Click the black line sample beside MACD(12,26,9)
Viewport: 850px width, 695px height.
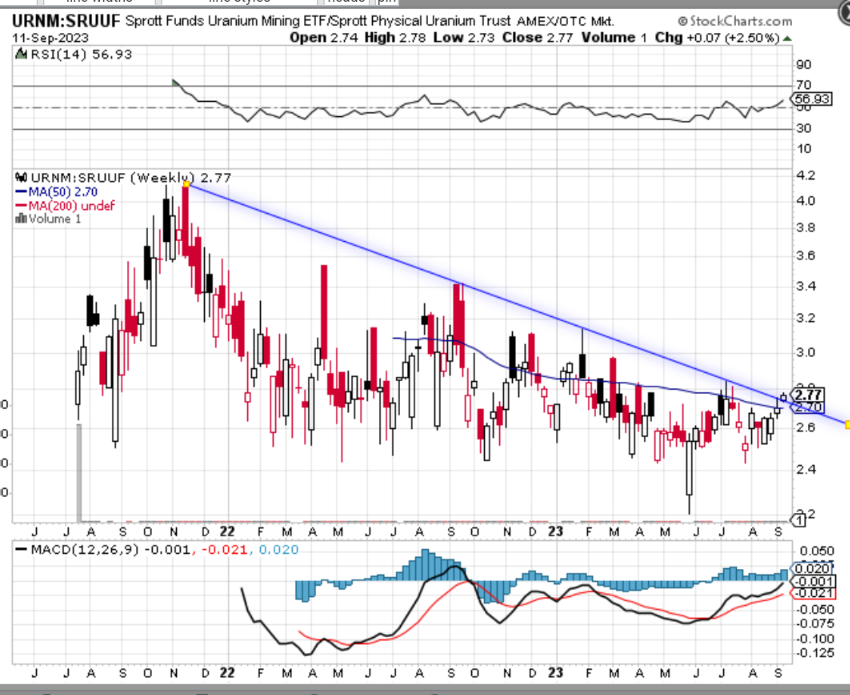point(21,550)
